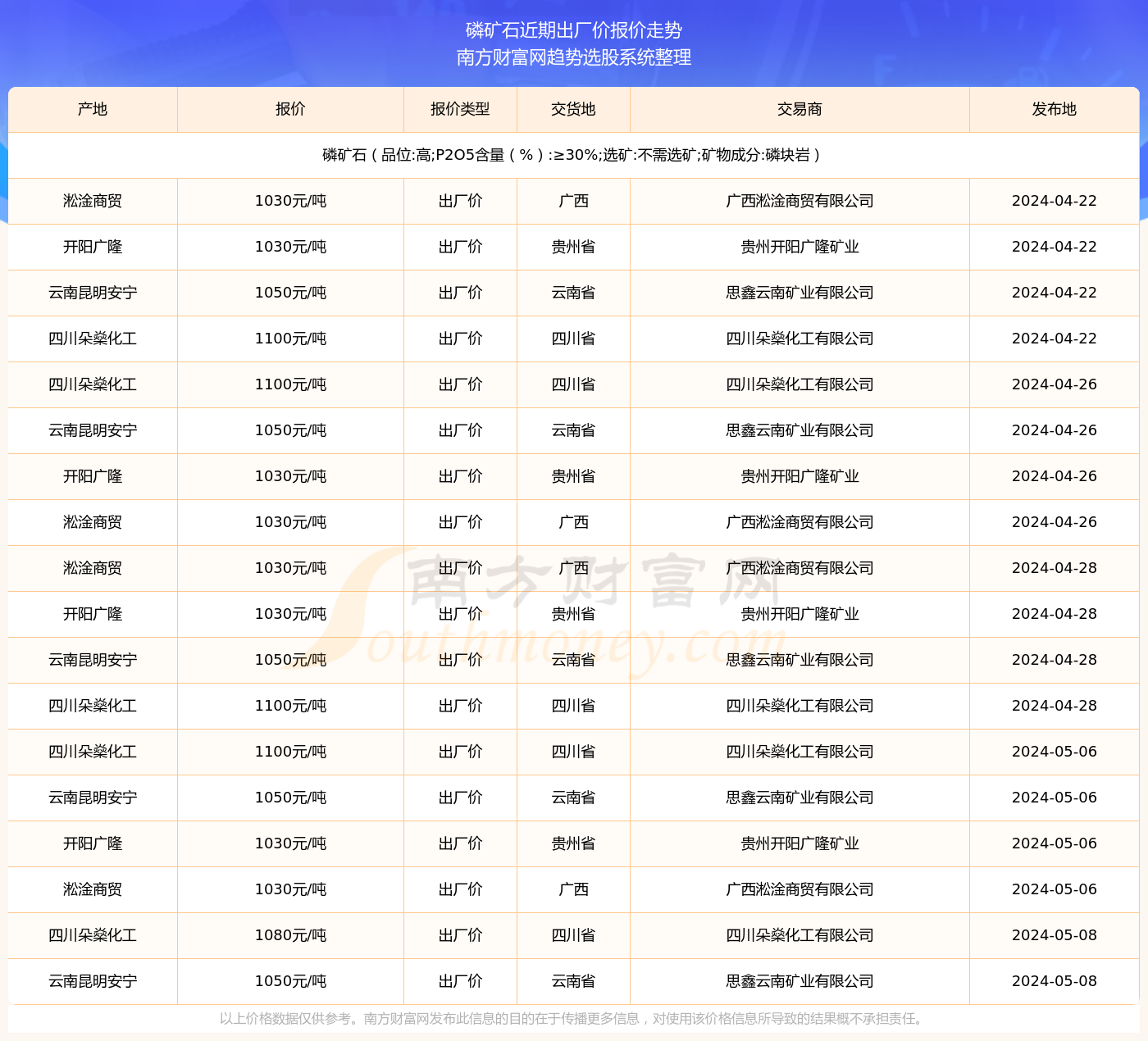
Task: Click 思鑫云南矿业有限公司 in the 2024-04-22 row
Action: (x=799, y=293)
